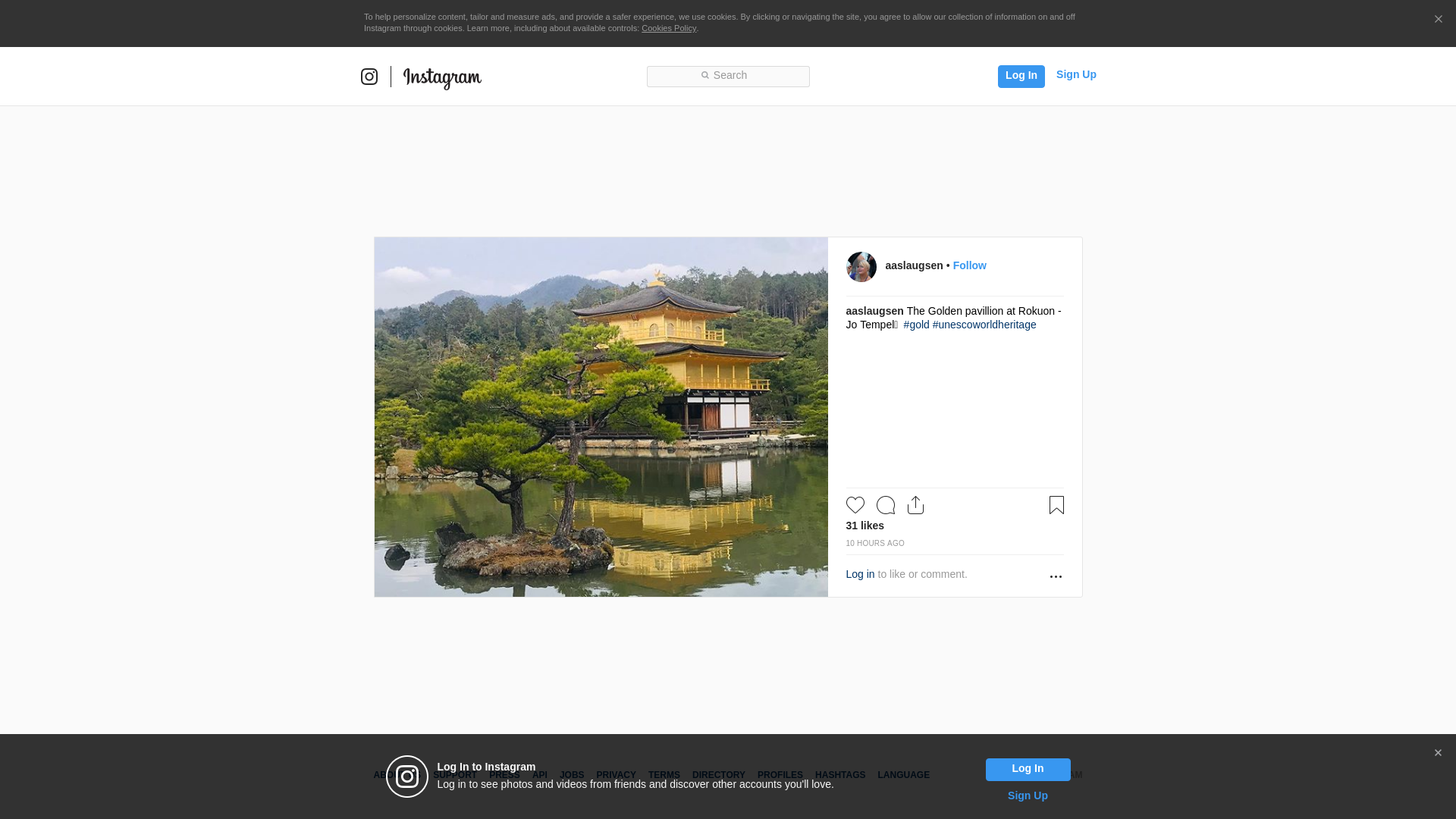Viewport: 1456px width, 819px height.
Task: Click the 10 HOURS AGO timestamp
Action: (x=875, y=544)
